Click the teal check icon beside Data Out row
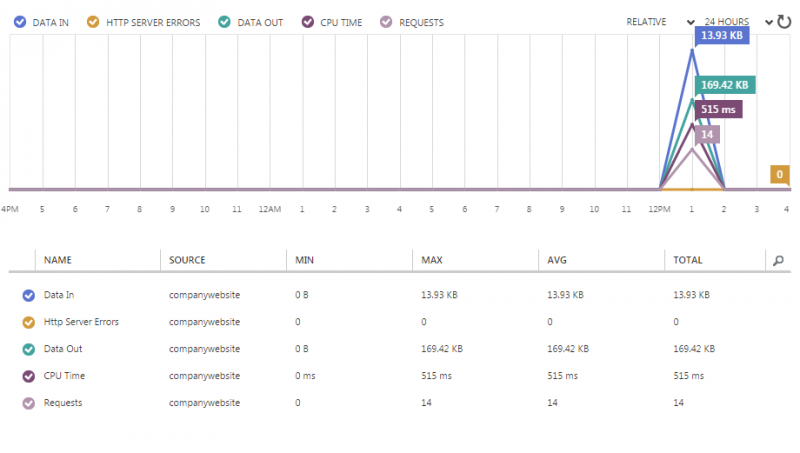The image size is (800, 453). pos(28,349)
